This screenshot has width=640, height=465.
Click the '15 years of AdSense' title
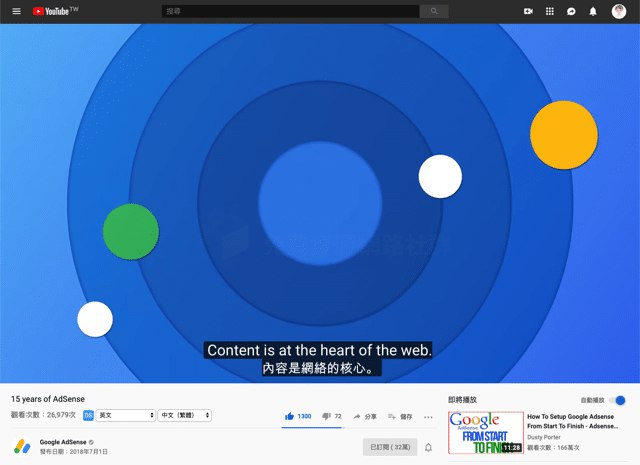coord(48,399)
